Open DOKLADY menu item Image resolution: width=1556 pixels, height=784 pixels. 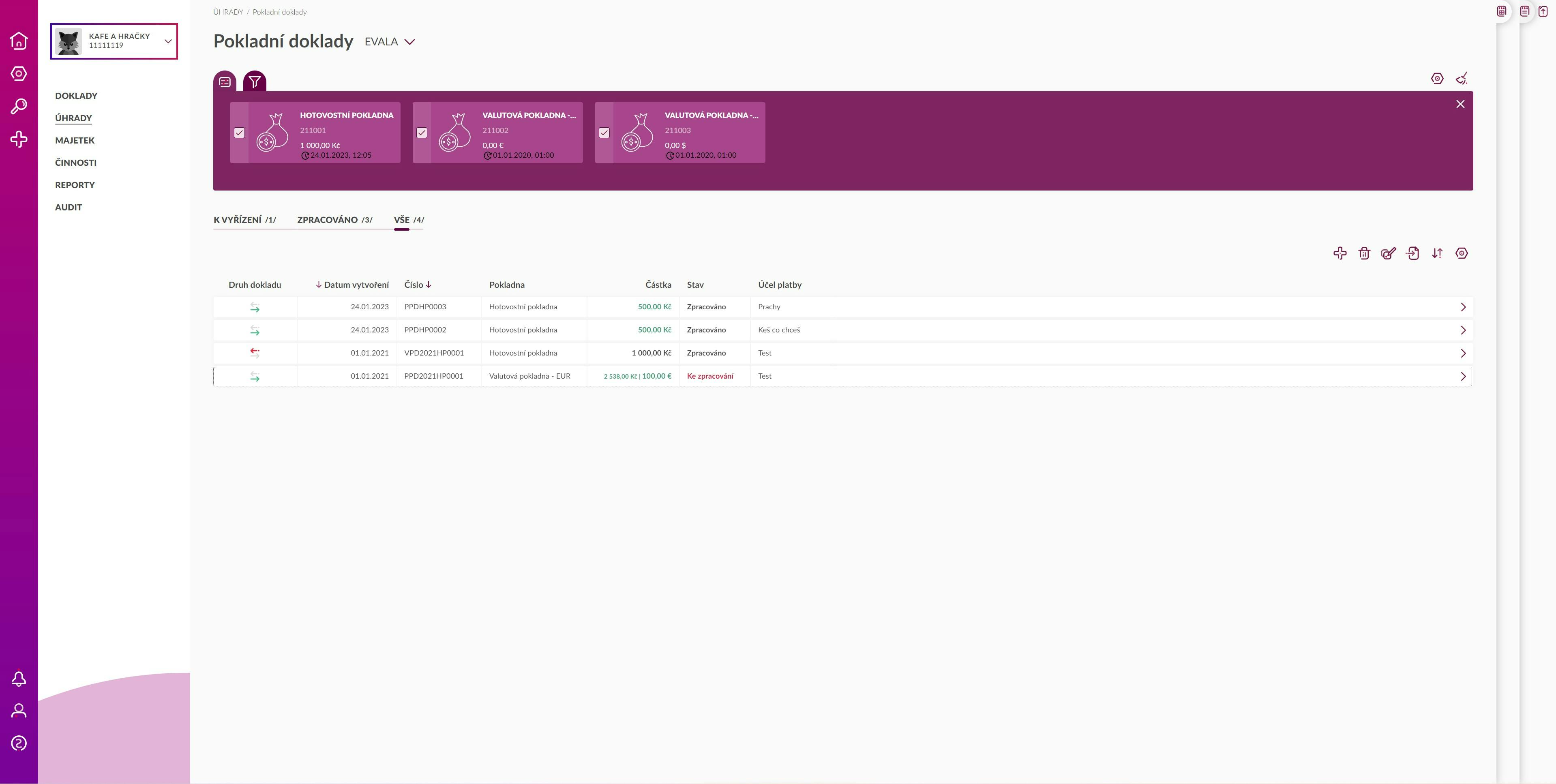(x=76, y=95)
